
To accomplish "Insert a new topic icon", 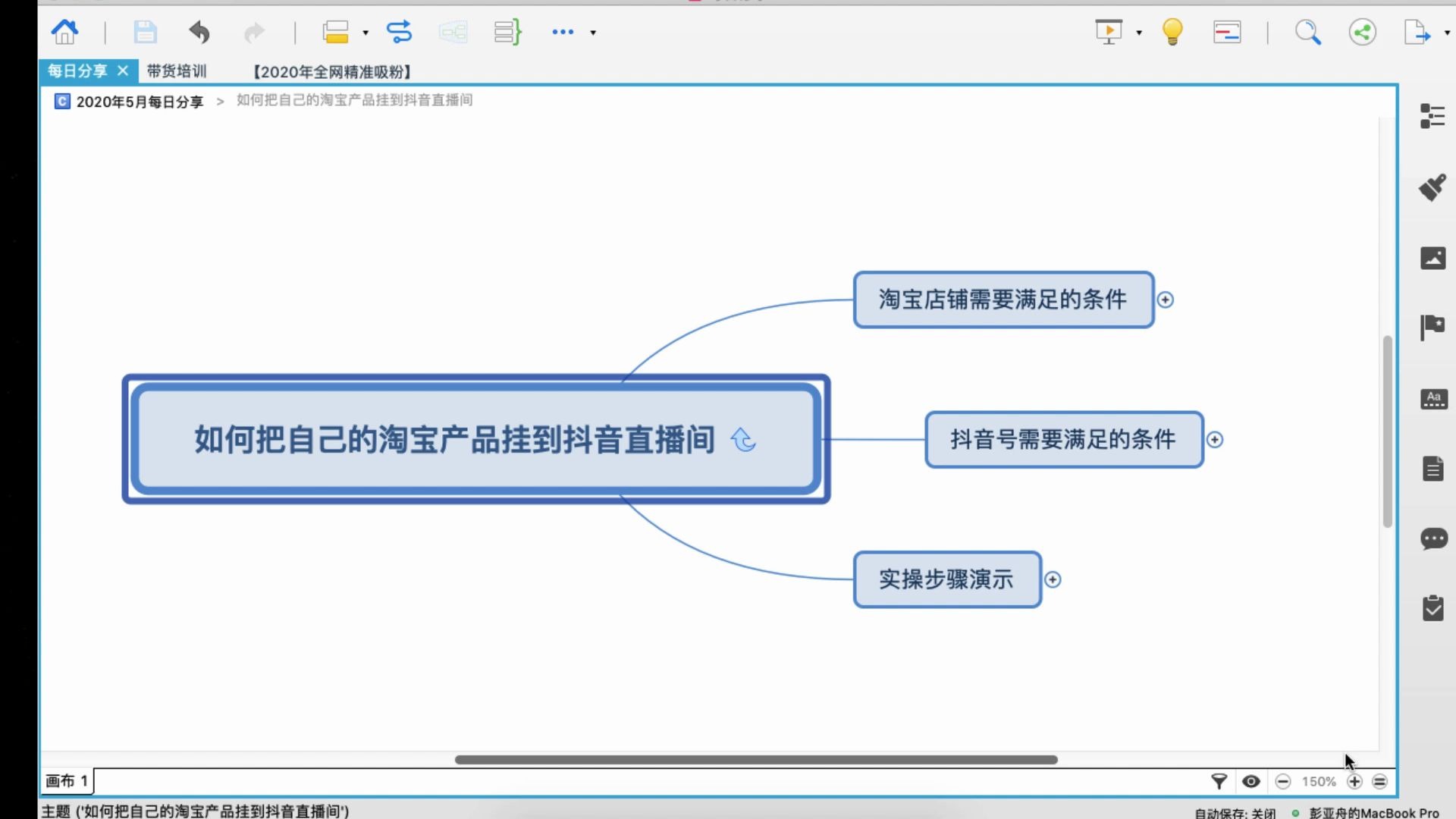I will 335,32.
